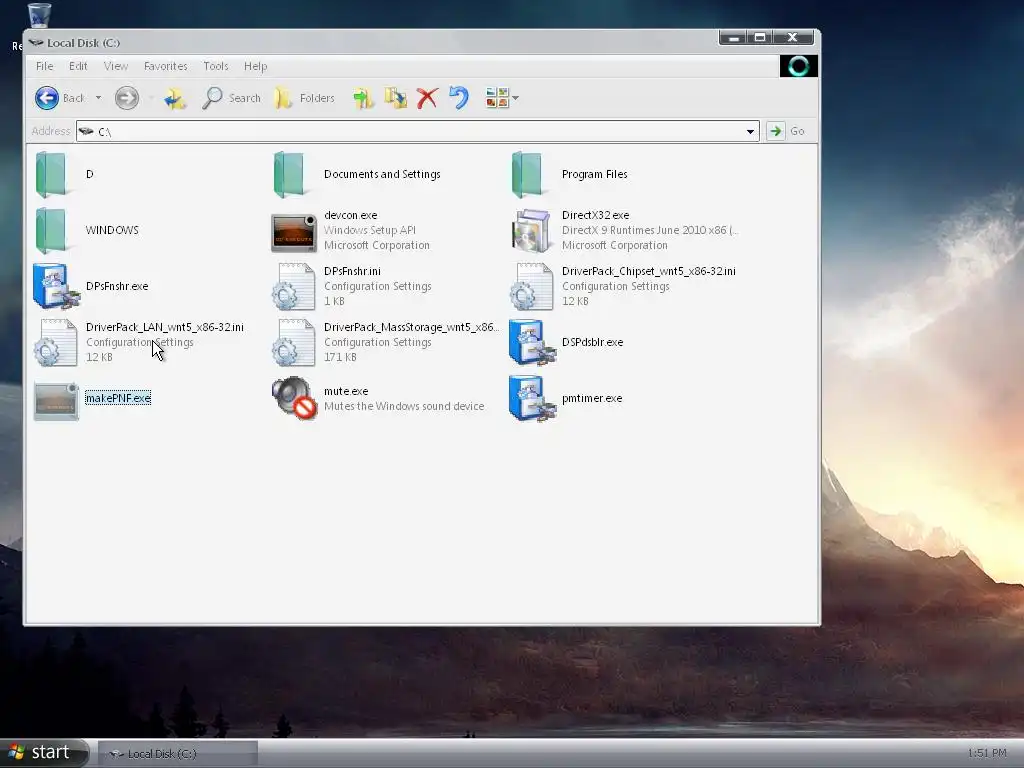Select the DriverPack_Chipset_wnt5_x86-32.ini icon

click(532, 286)
